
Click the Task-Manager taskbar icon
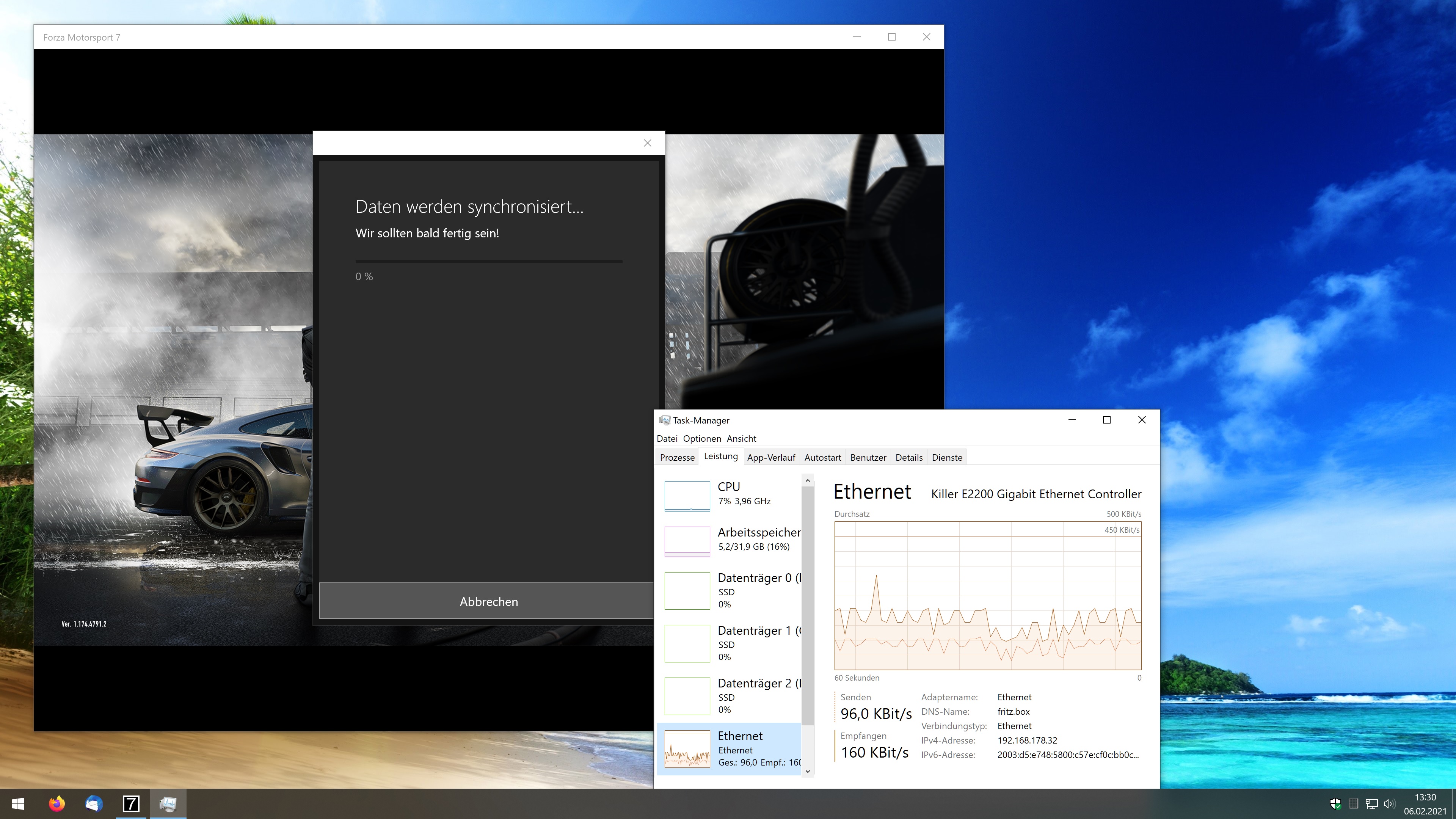(168, 803)
